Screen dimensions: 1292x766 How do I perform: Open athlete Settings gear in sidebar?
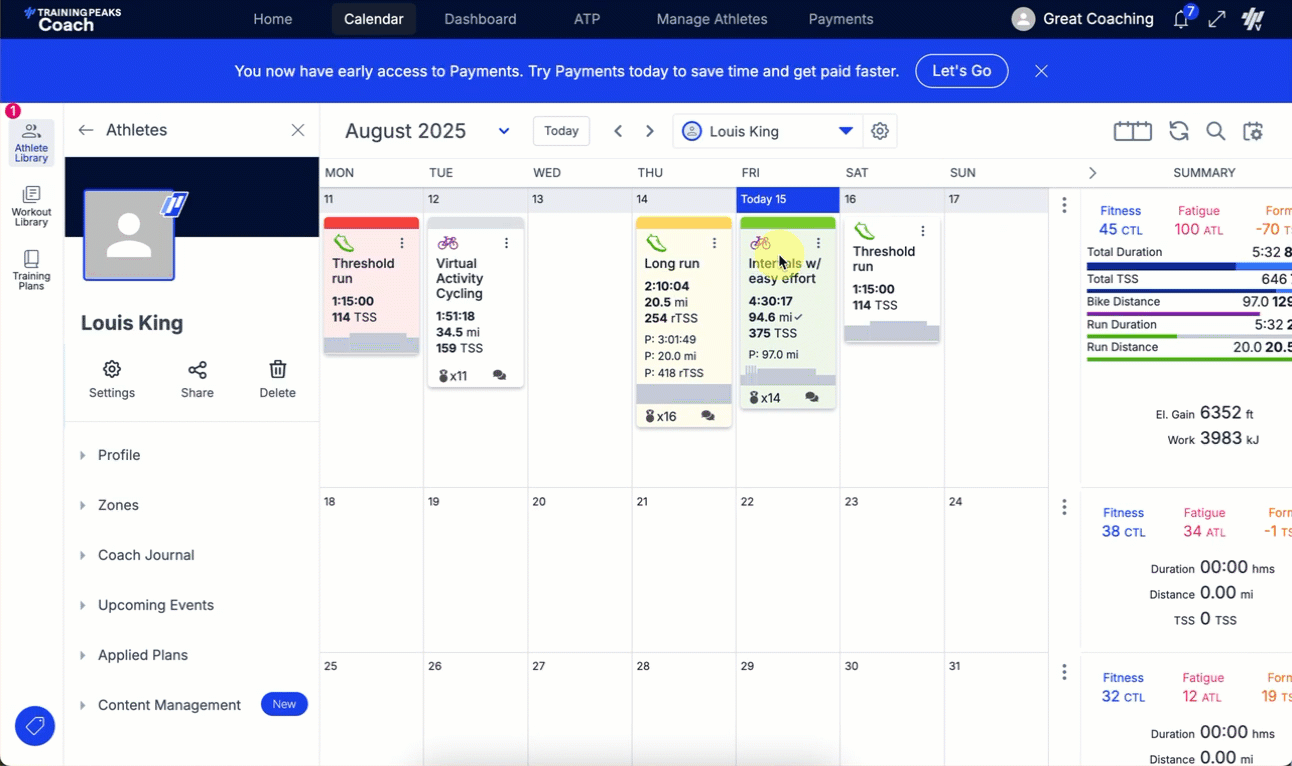point(112,379)
